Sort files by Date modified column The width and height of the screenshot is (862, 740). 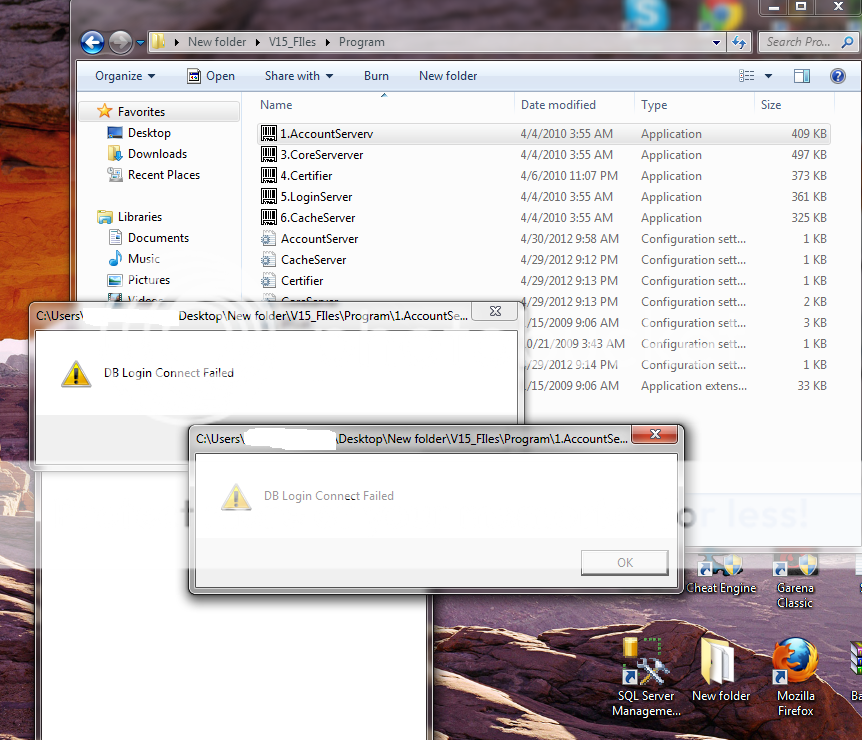coord(558,105)
